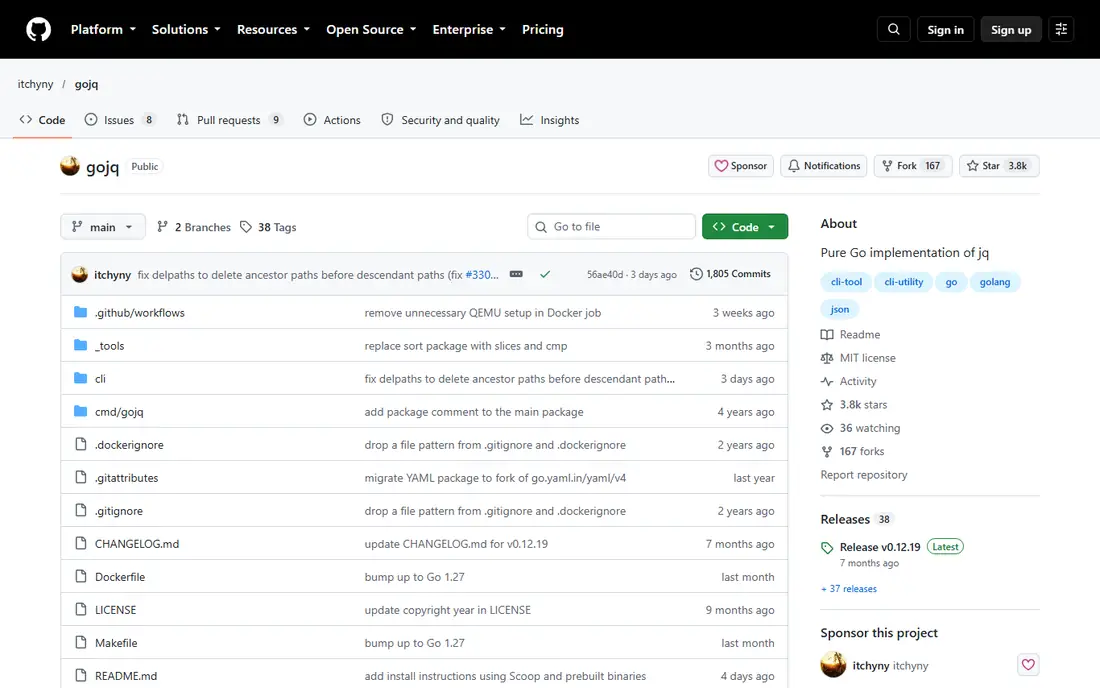1100x688 pixels.
Task: Click the Go to file search field
Action: pos(611,227)
